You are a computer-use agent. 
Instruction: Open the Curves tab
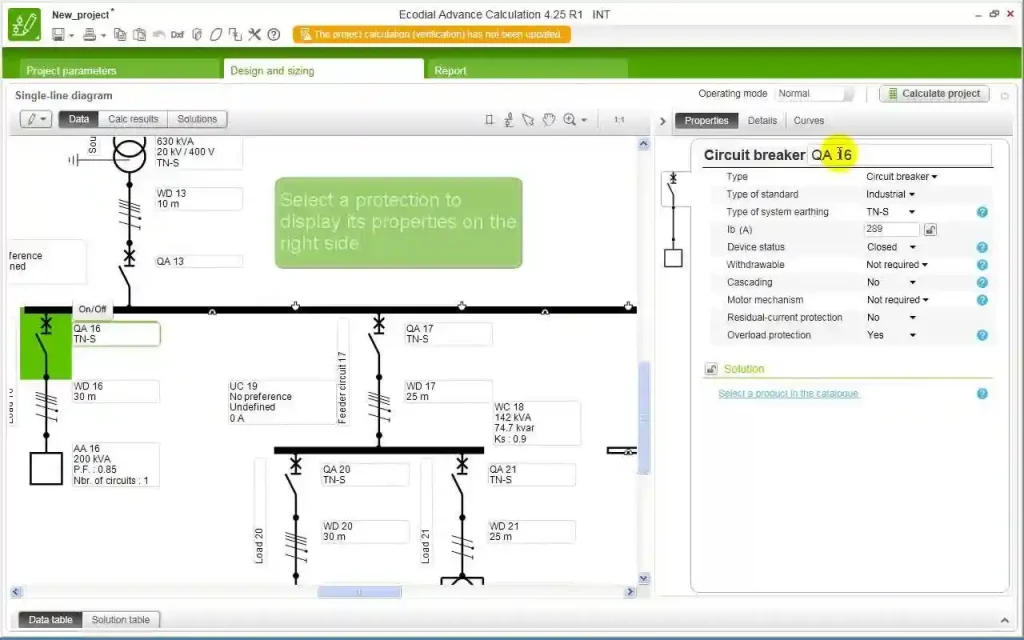(808, 121)
